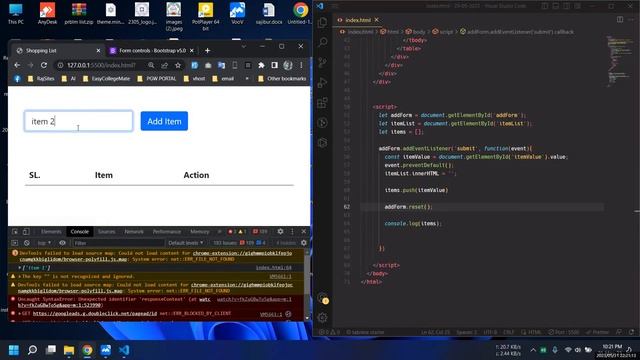640x360 pixels.
Task: Open Default levels dropdown in console
Action: tap(186, 243)
